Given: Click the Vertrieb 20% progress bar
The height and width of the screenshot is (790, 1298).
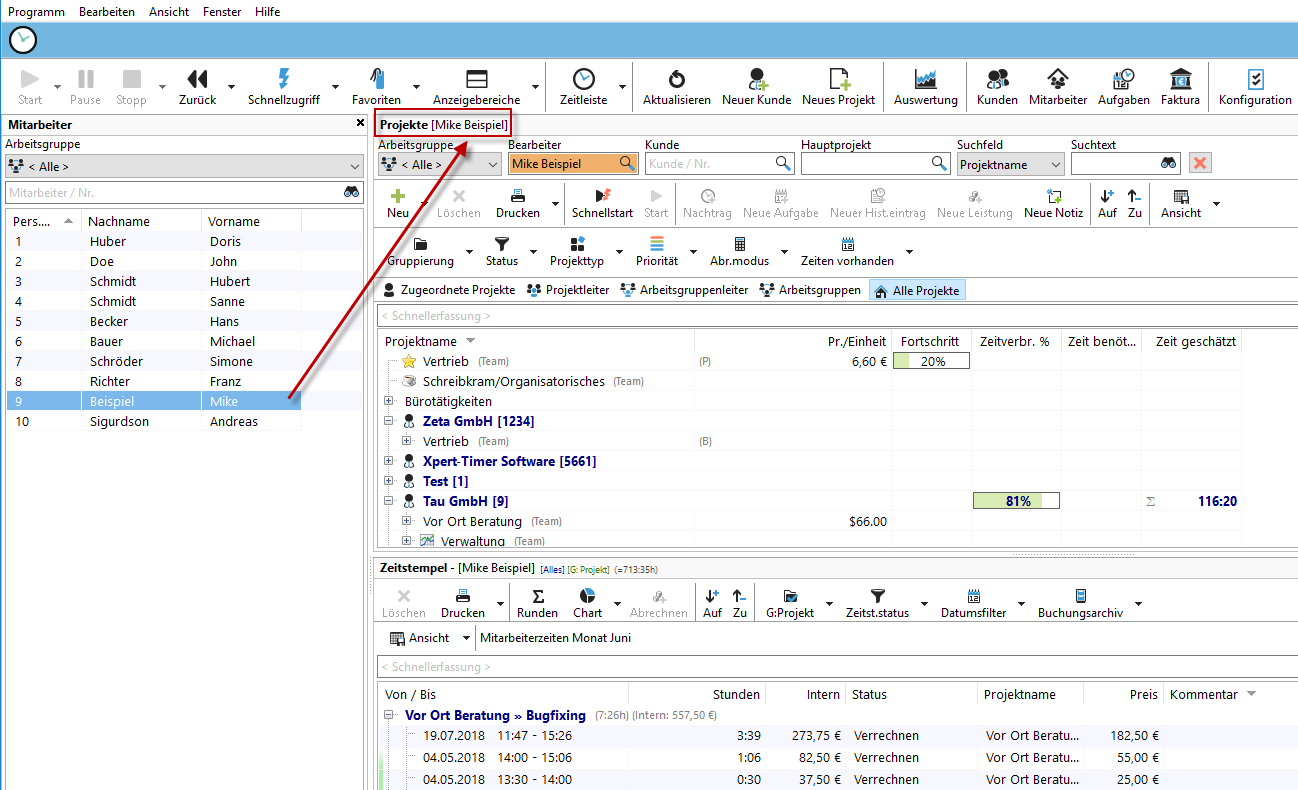Looking at the screenshot, I should coord(931,361).
